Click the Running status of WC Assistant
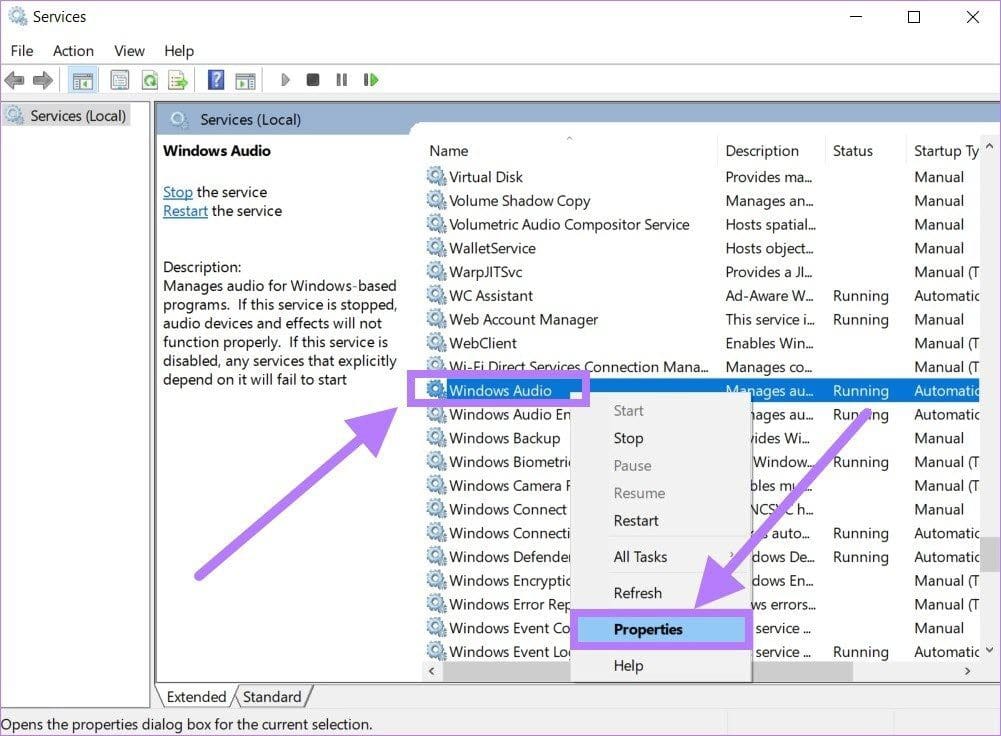This screenshot has height=736, width=1001. pos(861,296)
